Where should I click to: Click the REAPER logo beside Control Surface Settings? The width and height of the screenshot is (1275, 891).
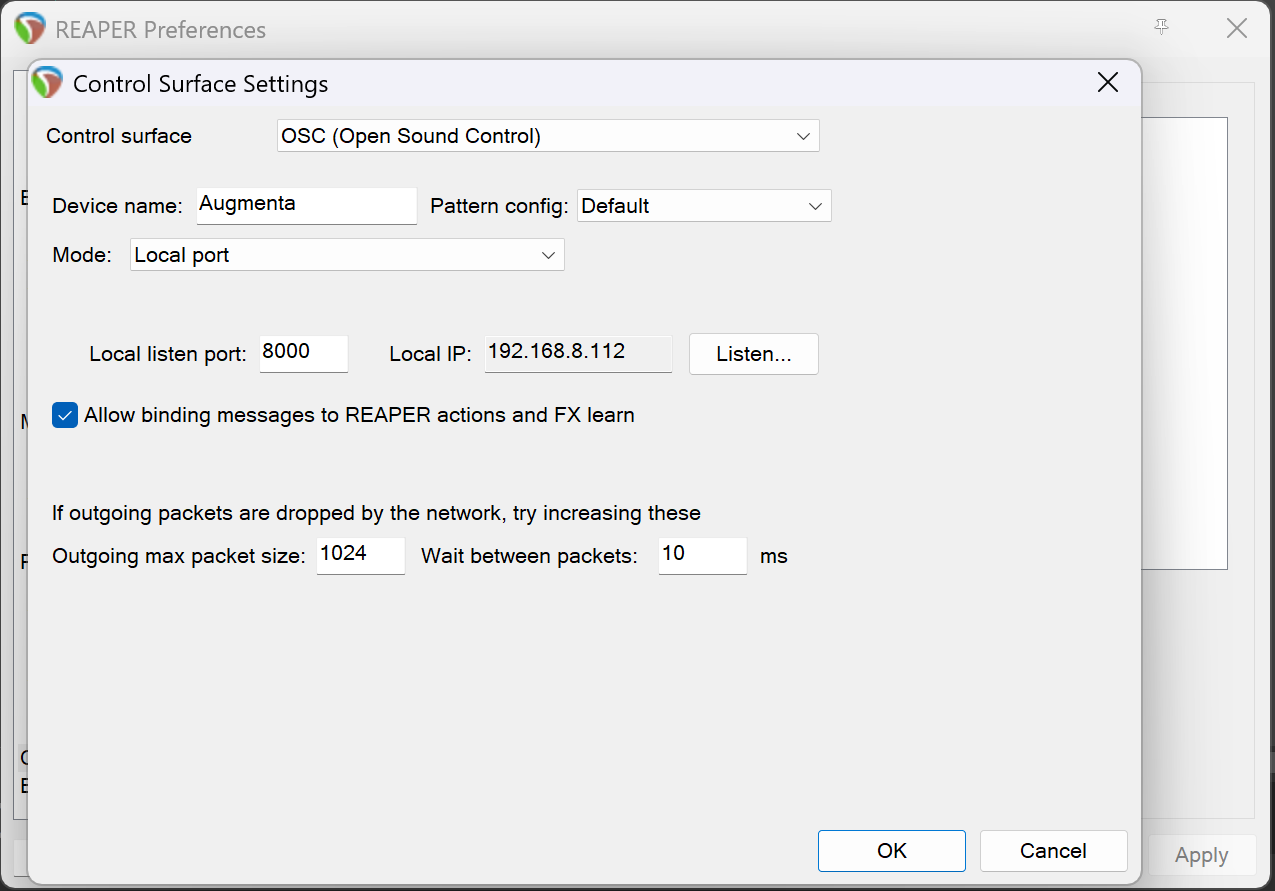pos(47,83)
